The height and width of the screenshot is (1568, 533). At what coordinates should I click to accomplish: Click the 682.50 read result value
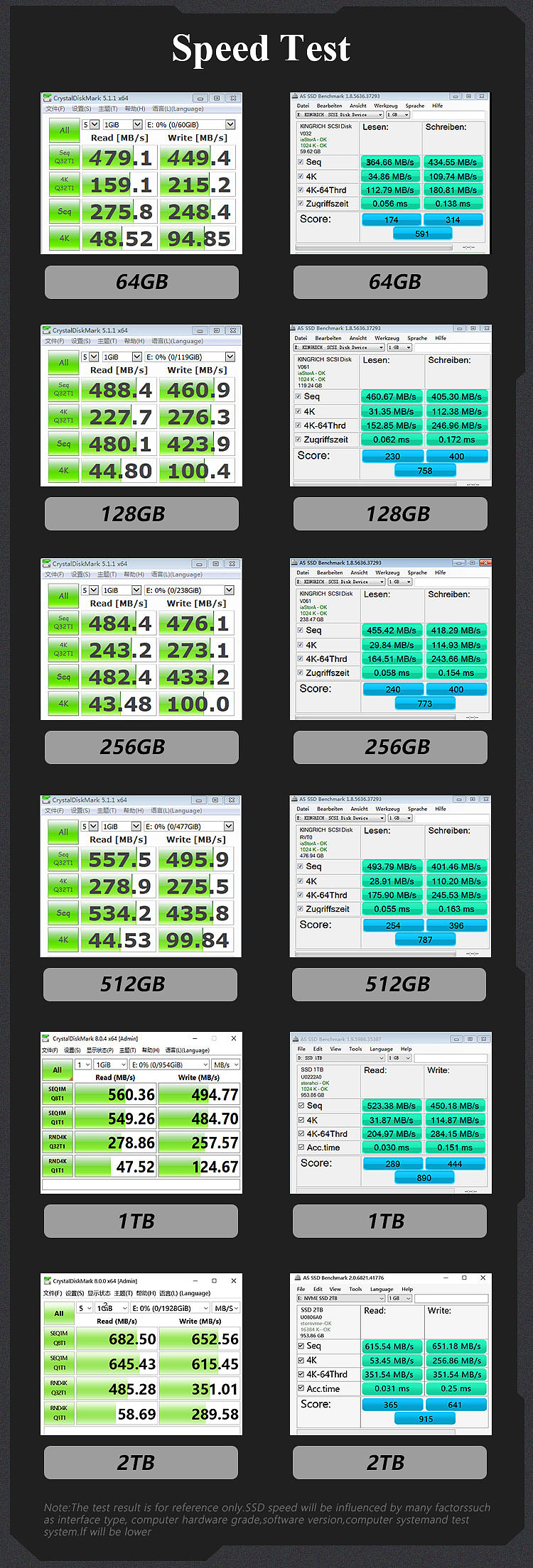click(132, 1339)
